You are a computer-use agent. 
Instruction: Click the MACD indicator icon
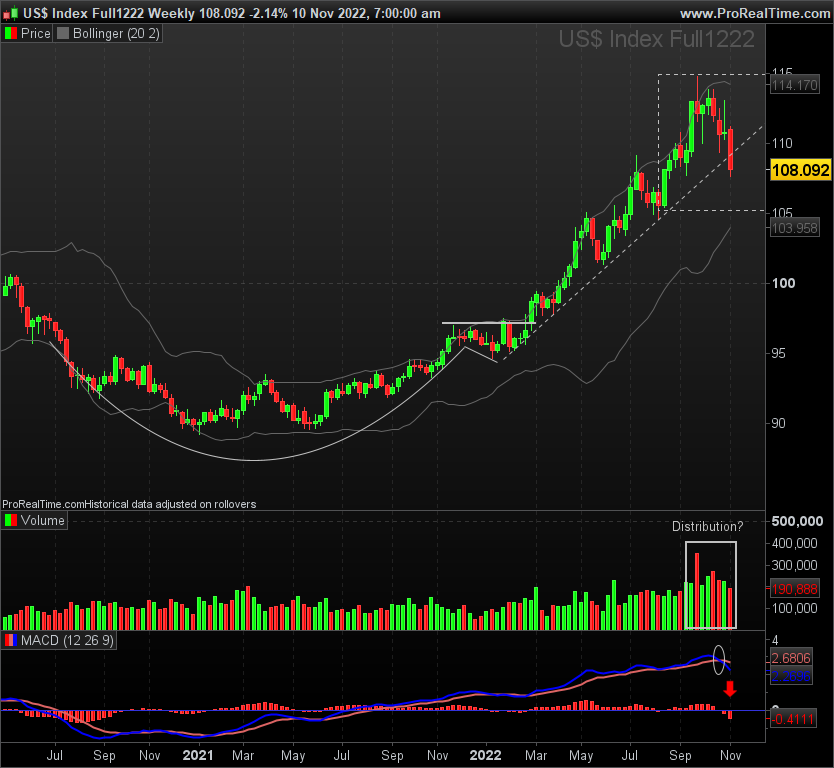(x=11, y=640)
